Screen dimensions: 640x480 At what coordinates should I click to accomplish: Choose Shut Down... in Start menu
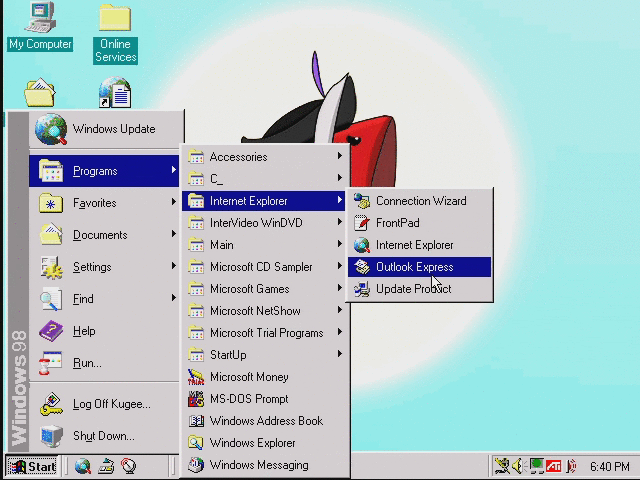pyautogui.click(x=104, y=436)
